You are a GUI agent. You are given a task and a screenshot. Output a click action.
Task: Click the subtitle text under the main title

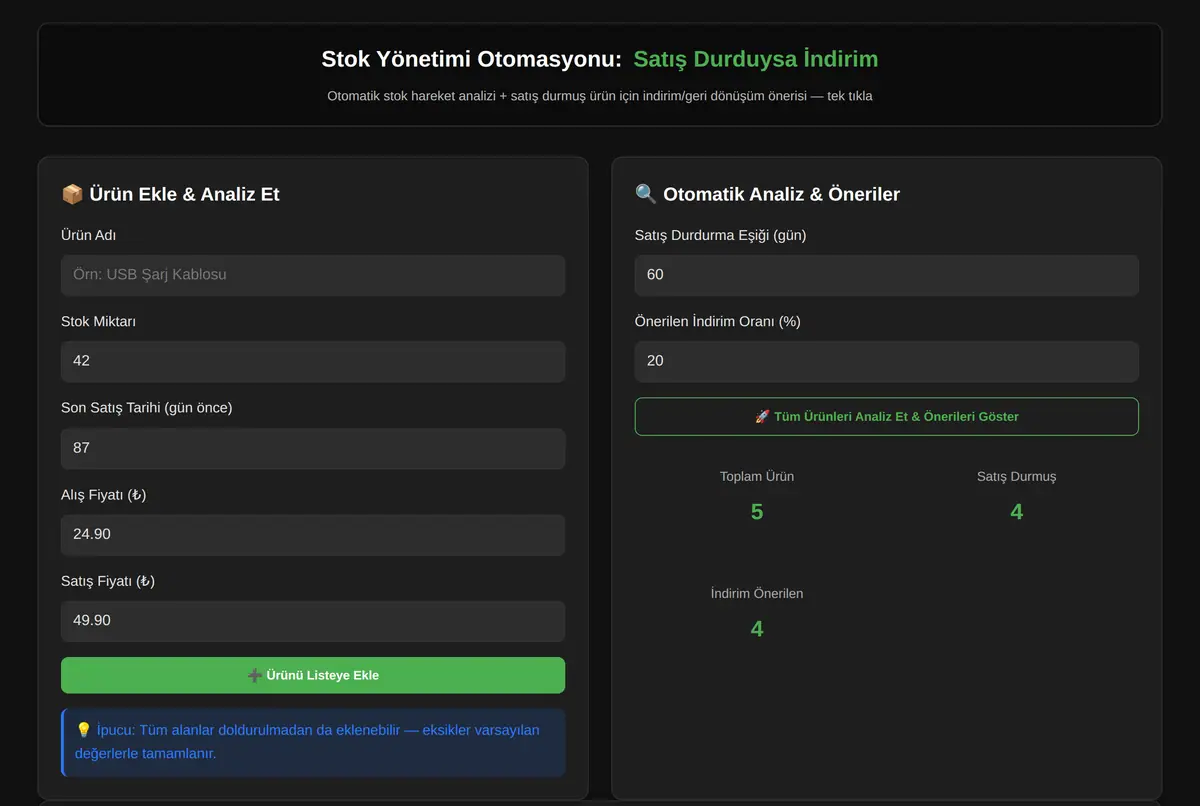[x=600, y=96]
